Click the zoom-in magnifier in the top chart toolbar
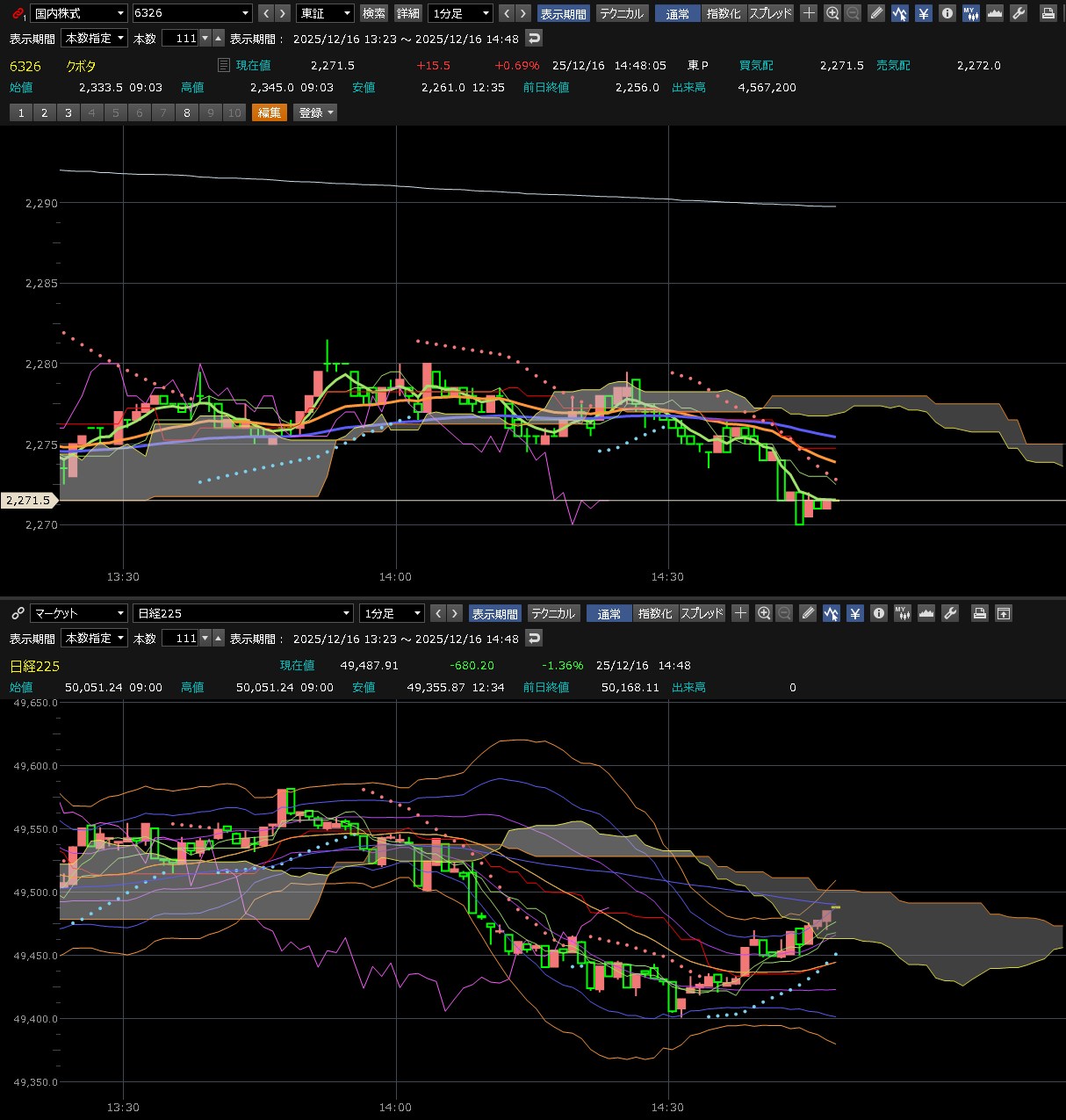 (x=832, y=13)
